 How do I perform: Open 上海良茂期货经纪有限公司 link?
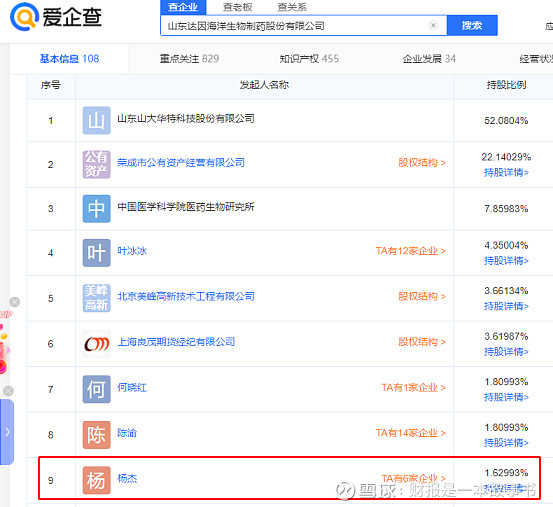coord(176,342)
